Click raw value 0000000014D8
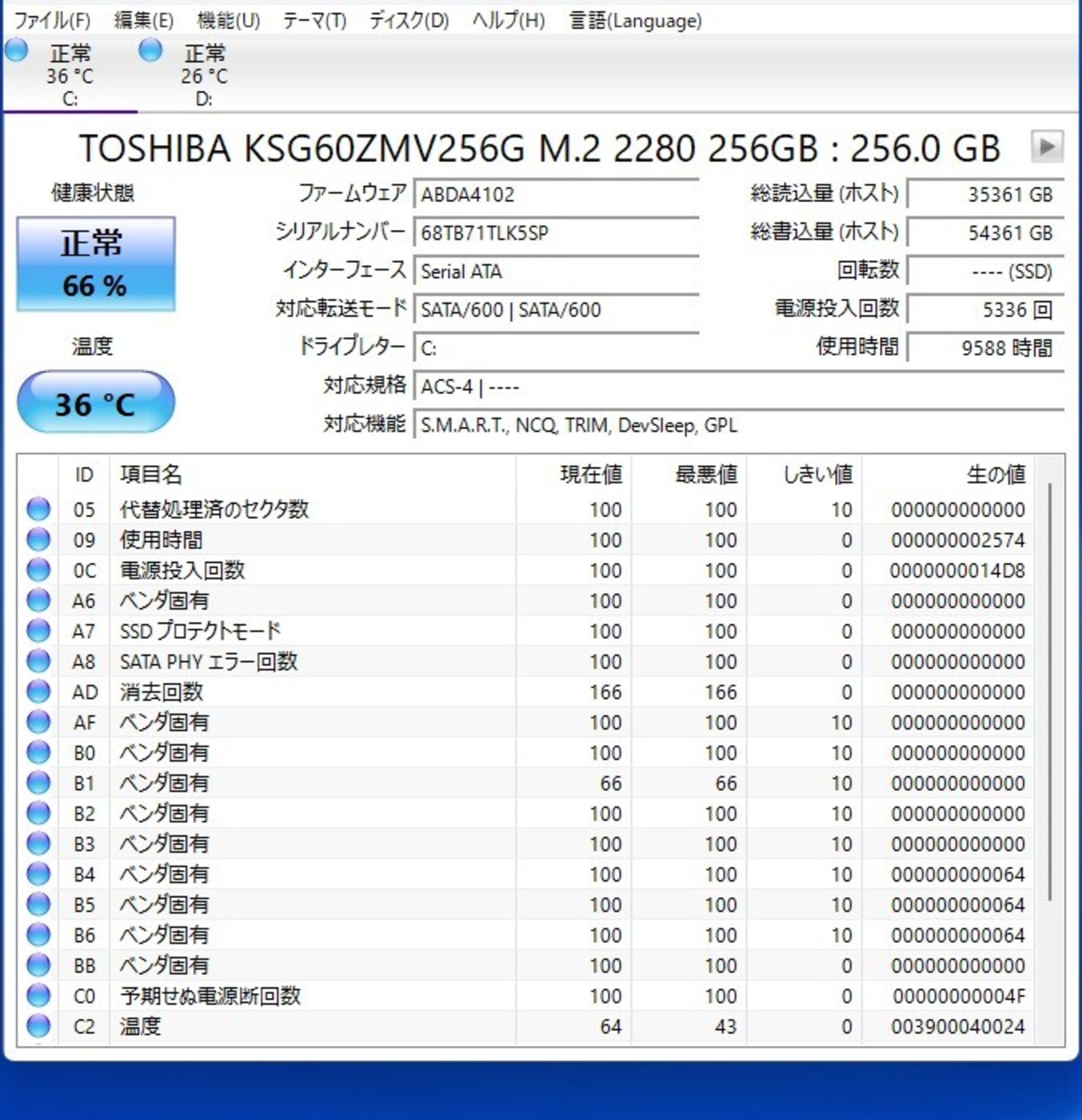The width and height of the screenshot is (1082, 1120). tap(958, 571)
